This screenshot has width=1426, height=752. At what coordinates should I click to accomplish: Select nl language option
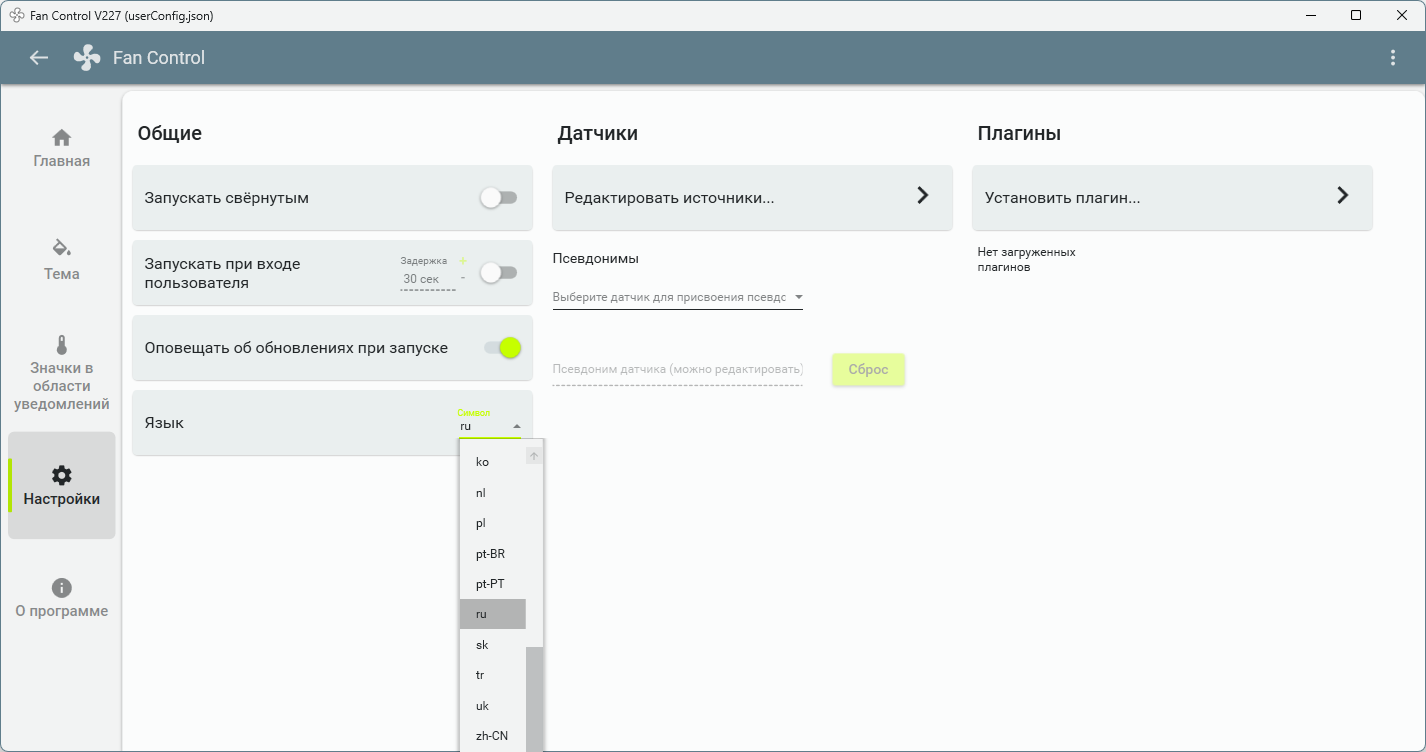pyautogui.click(x=493, y=493)
